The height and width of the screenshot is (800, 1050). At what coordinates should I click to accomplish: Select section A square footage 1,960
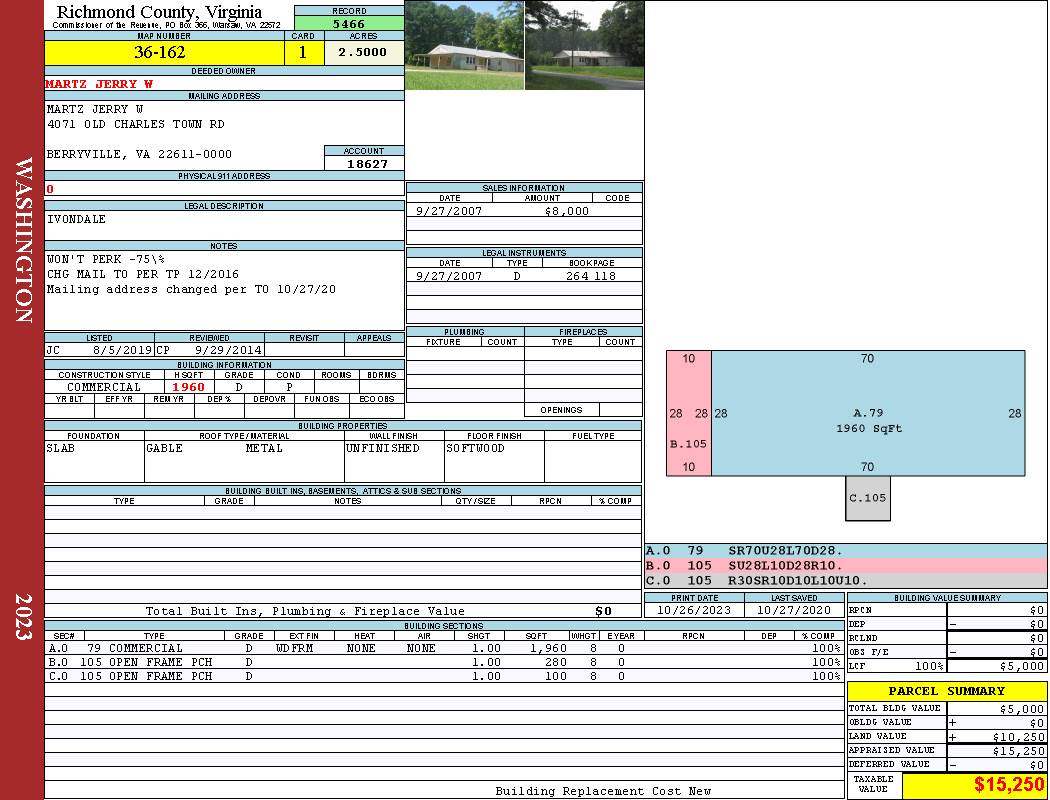click(548, 648)
